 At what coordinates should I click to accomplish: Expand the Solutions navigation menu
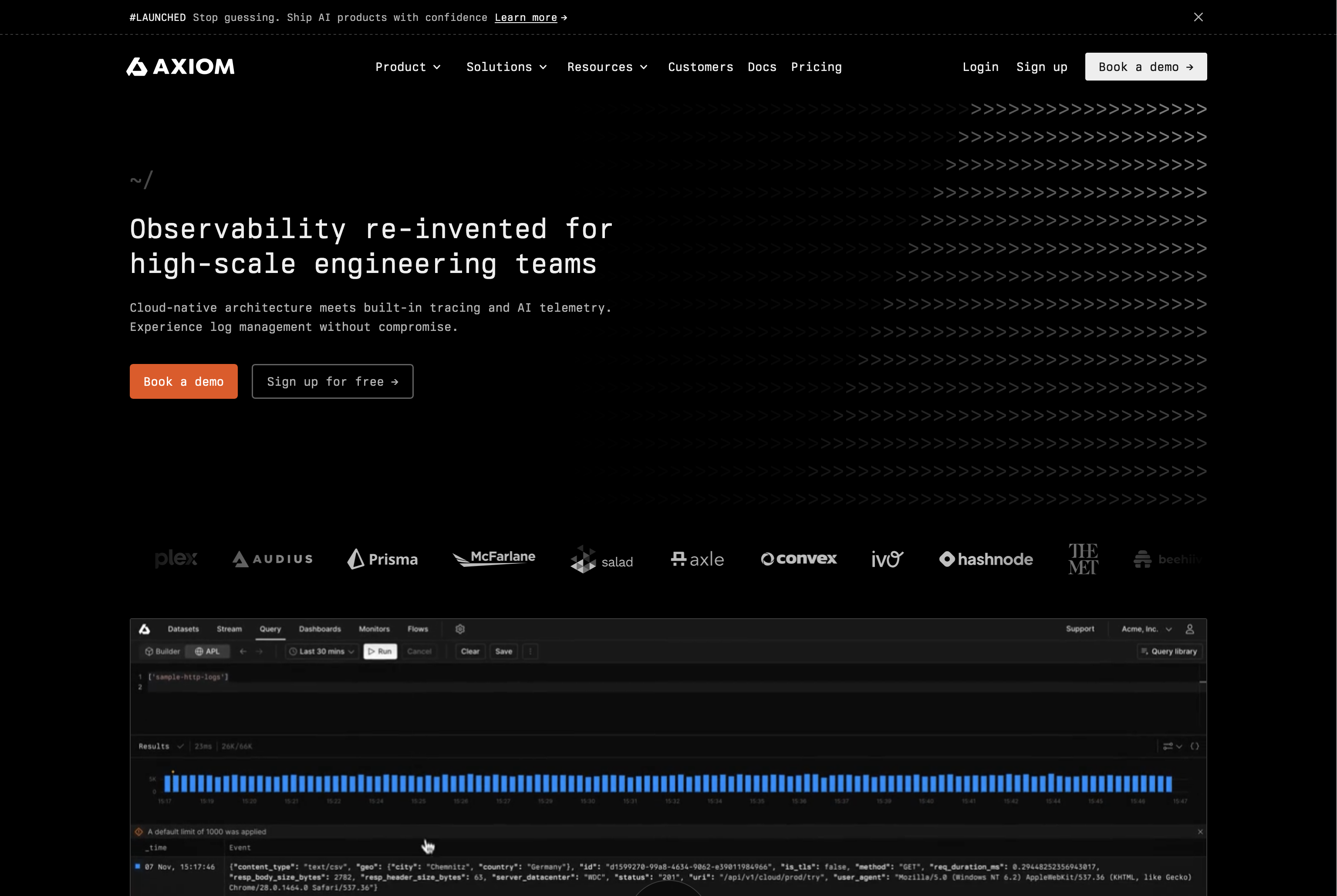(506, 67)
